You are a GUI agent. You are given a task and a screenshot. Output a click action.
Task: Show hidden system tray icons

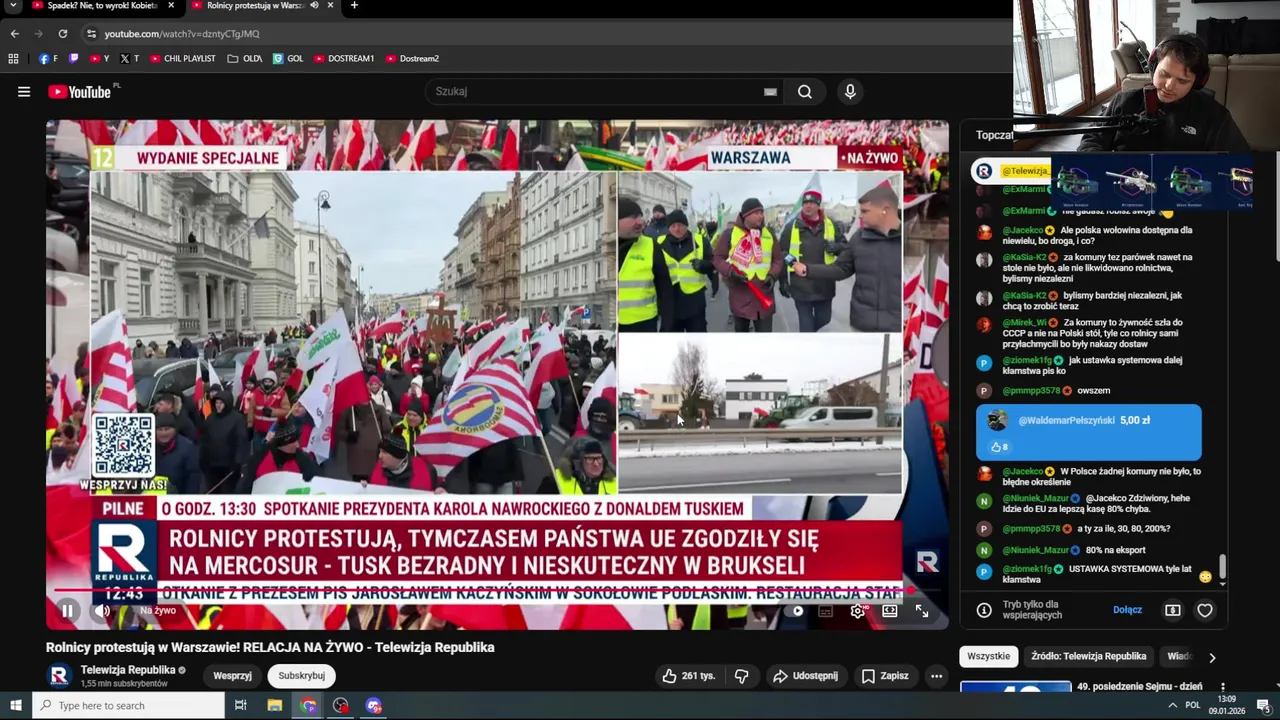pyautogui.click(x=1173, y=706)
